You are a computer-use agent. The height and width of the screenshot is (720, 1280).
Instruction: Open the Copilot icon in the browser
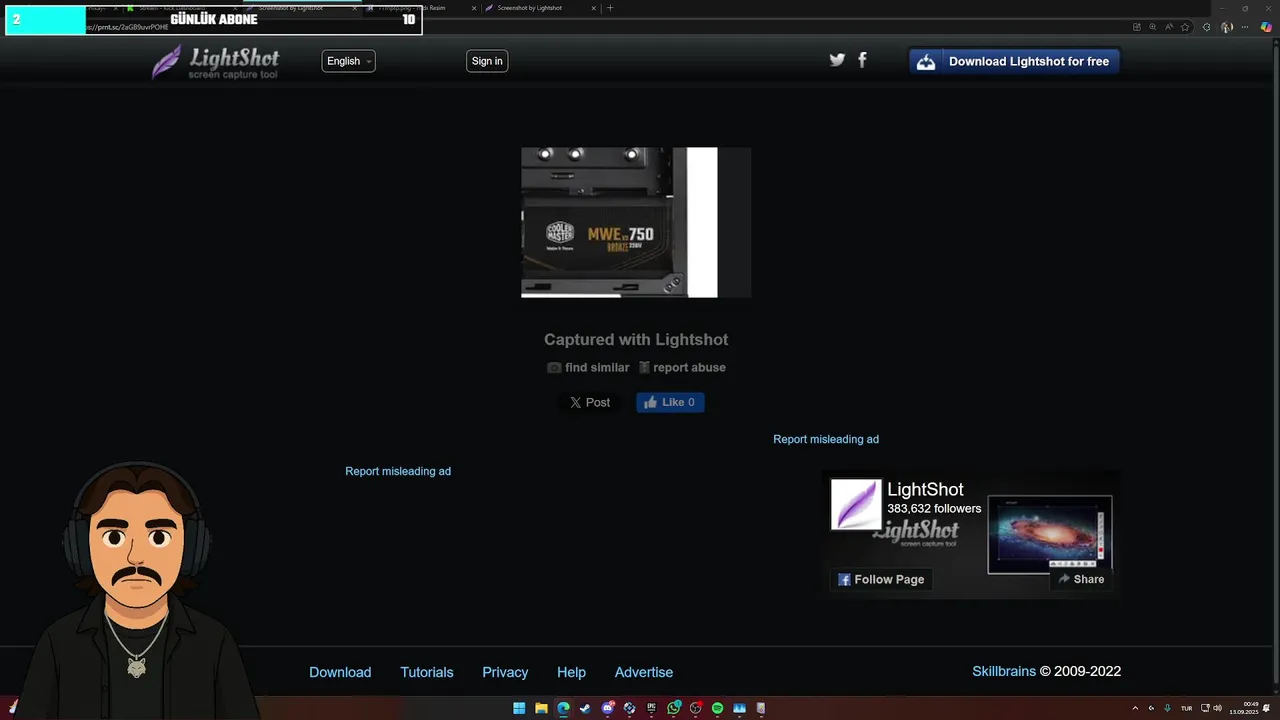(1267, 27)
